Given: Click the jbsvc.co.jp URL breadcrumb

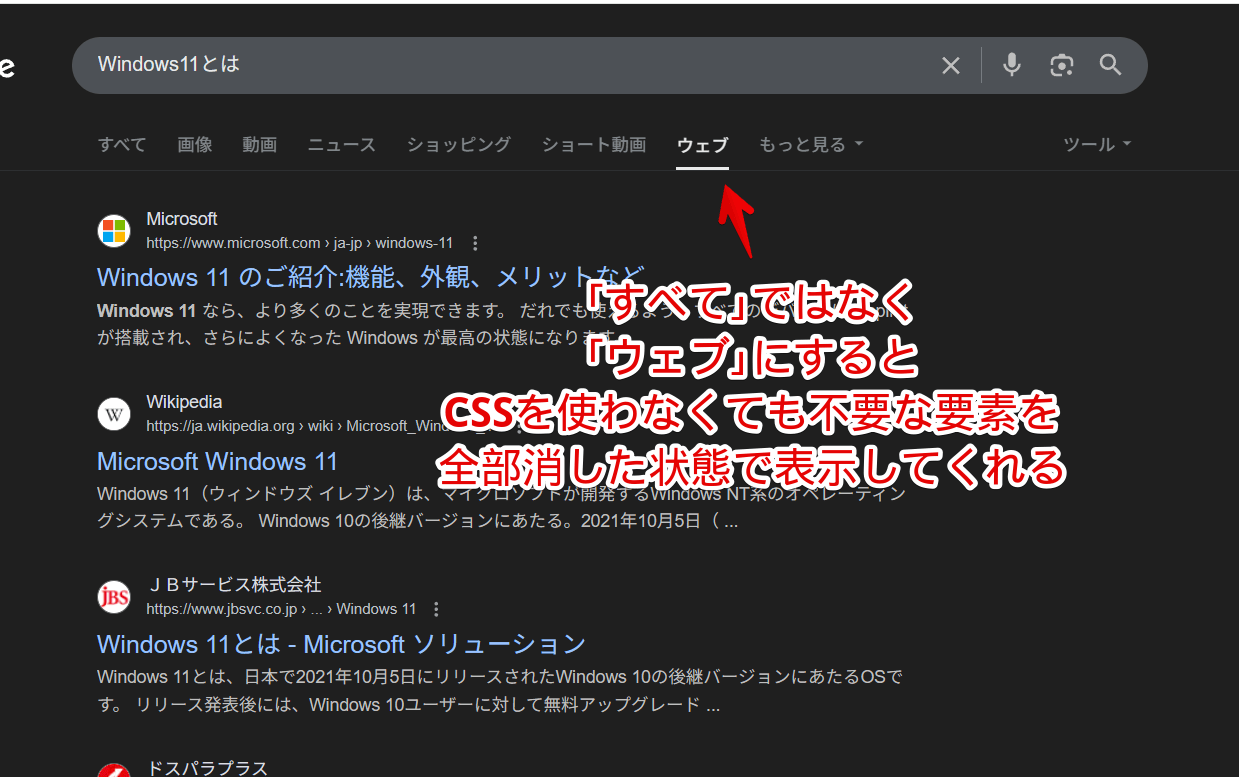Looking at the screenshot, I should point(281,609).
